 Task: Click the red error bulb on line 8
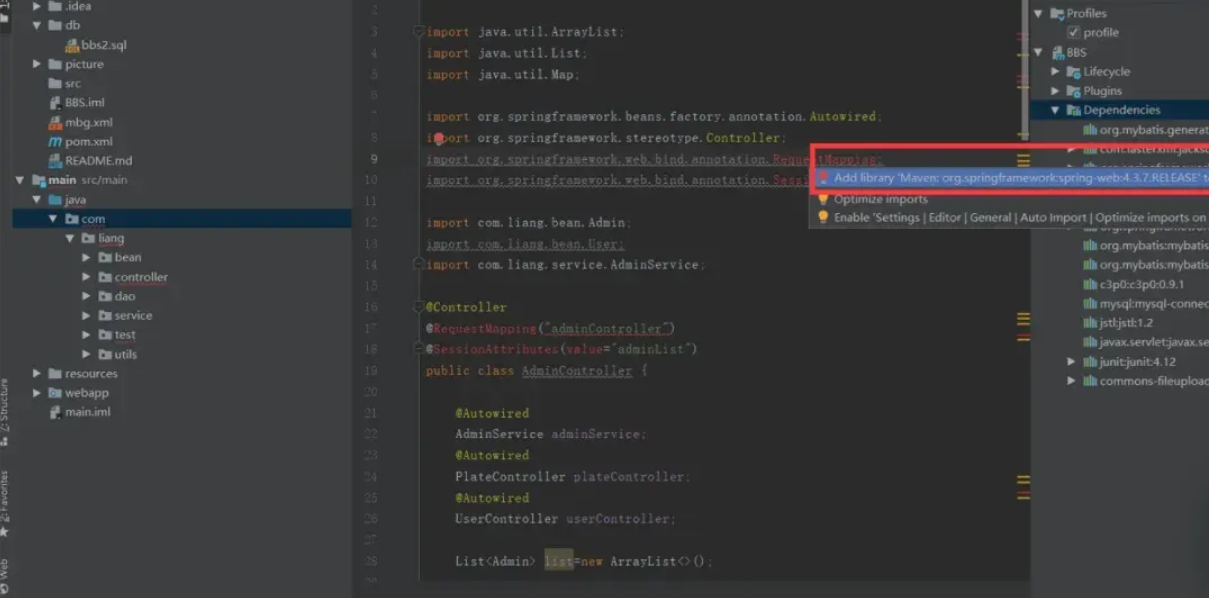pos(438,138)
